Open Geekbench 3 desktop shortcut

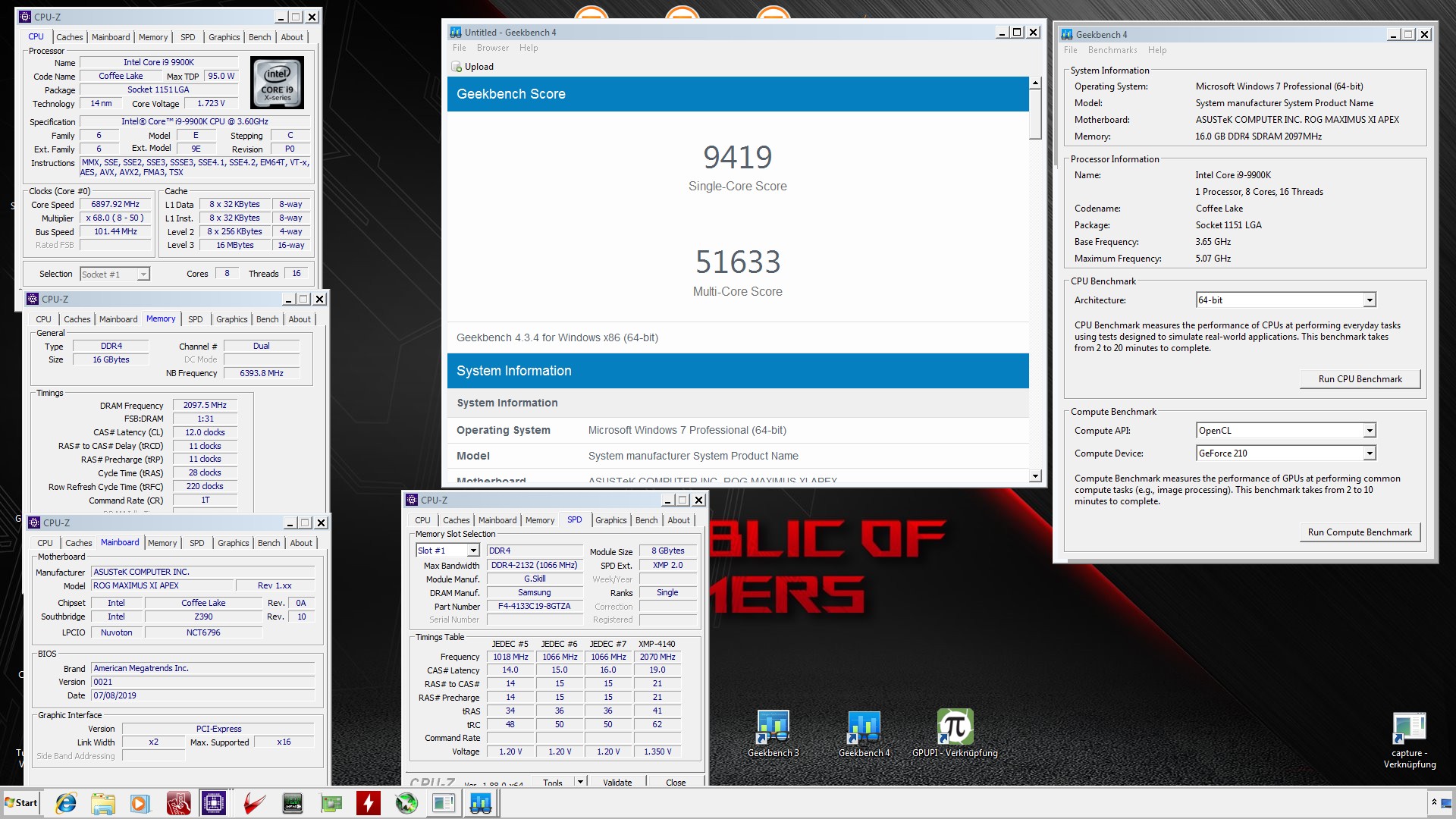coord(773,733)
